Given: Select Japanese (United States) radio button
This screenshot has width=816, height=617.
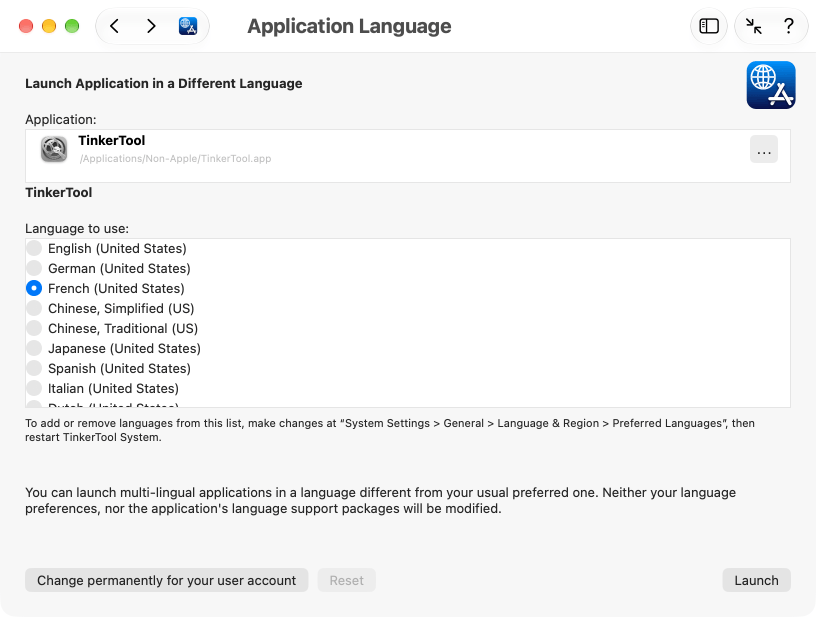Looking at the screenshot, I should coord(34,349).
